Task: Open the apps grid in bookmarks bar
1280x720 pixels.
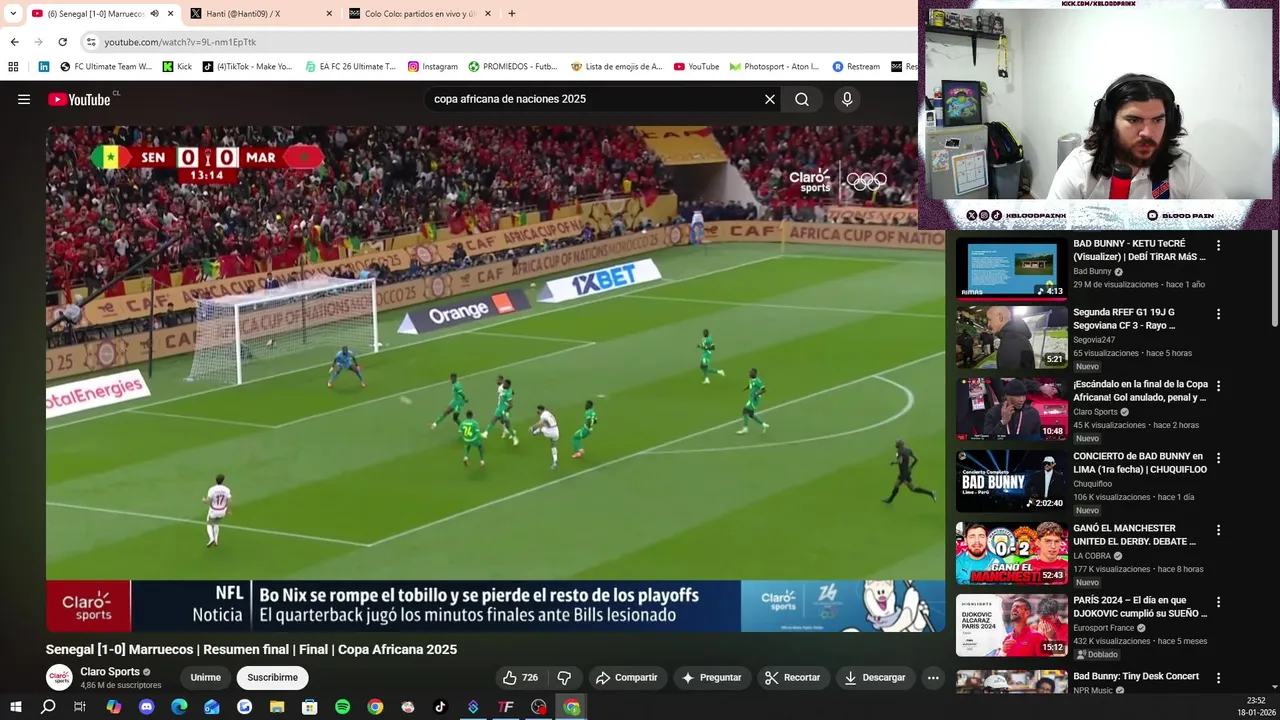Action: coord(13,66)
